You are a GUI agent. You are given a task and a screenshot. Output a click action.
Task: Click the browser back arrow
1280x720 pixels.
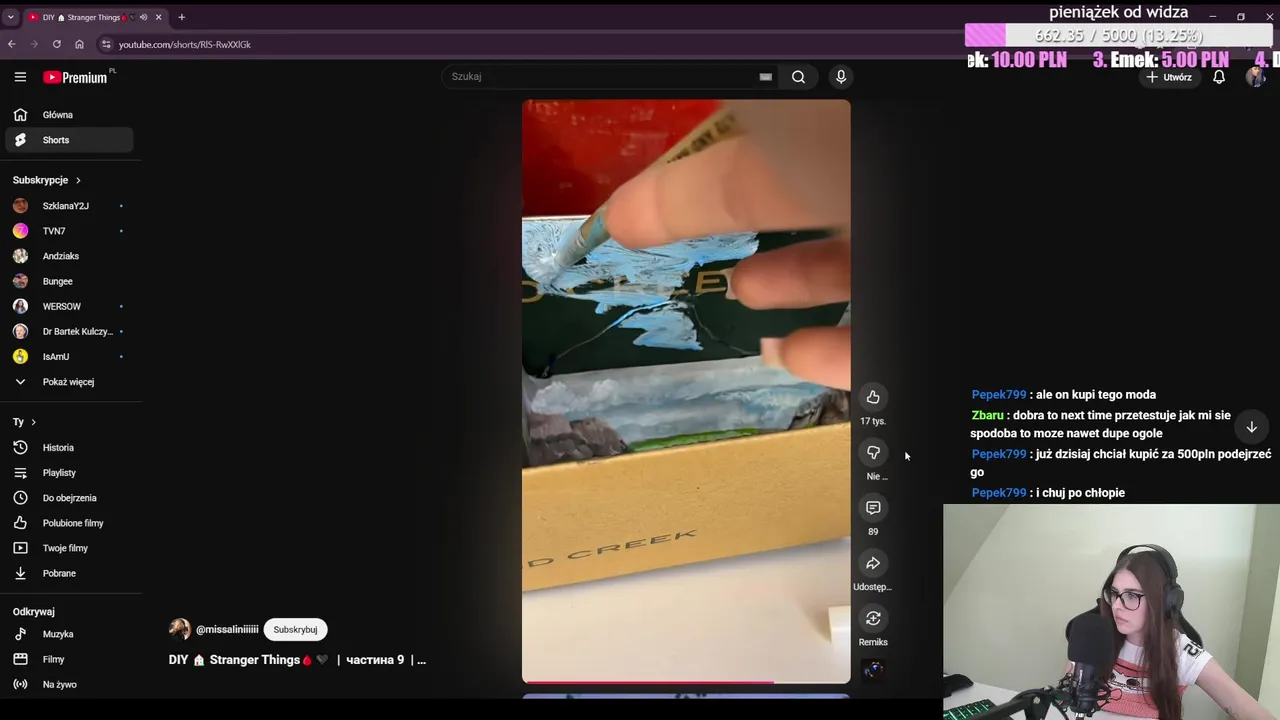[x=12, y=44]
